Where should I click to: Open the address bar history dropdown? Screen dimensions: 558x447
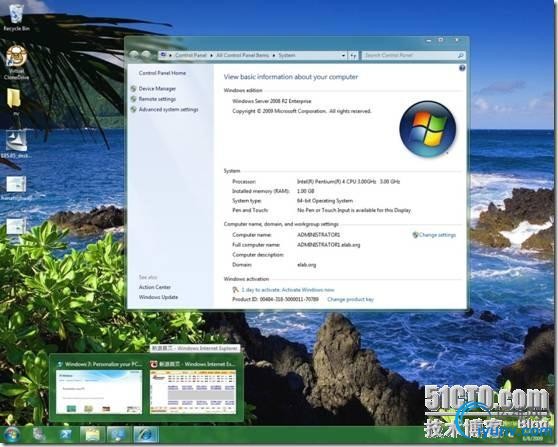(343, 56)
